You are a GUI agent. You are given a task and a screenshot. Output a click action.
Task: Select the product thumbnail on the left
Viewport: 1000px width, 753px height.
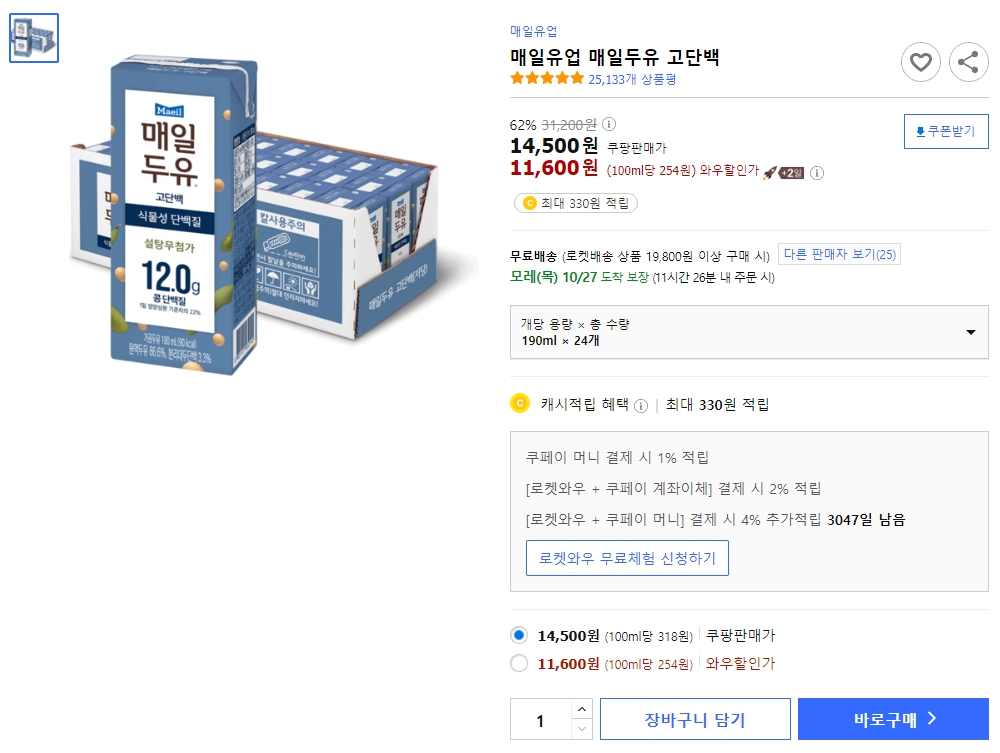(34, 38)
